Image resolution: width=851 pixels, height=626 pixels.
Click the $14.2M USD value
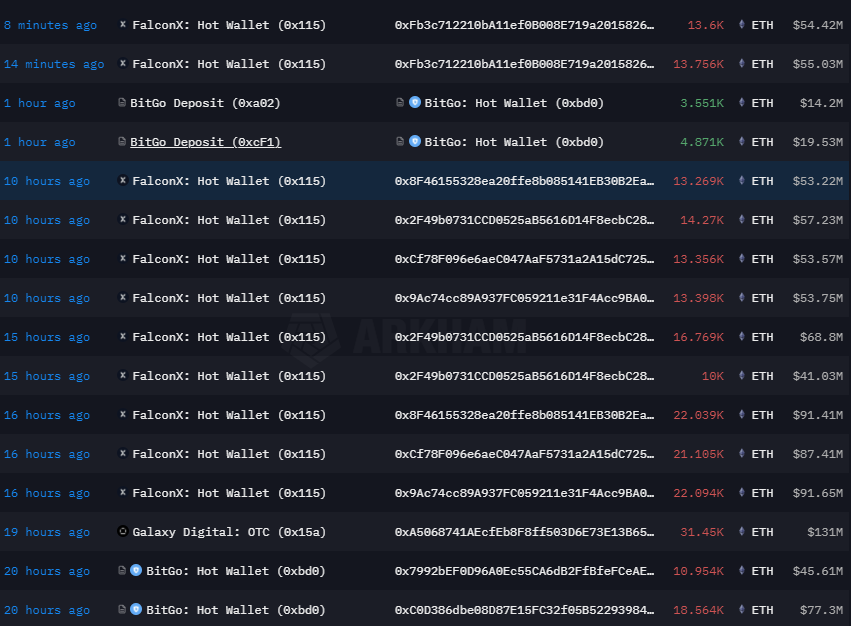point(822,103)
